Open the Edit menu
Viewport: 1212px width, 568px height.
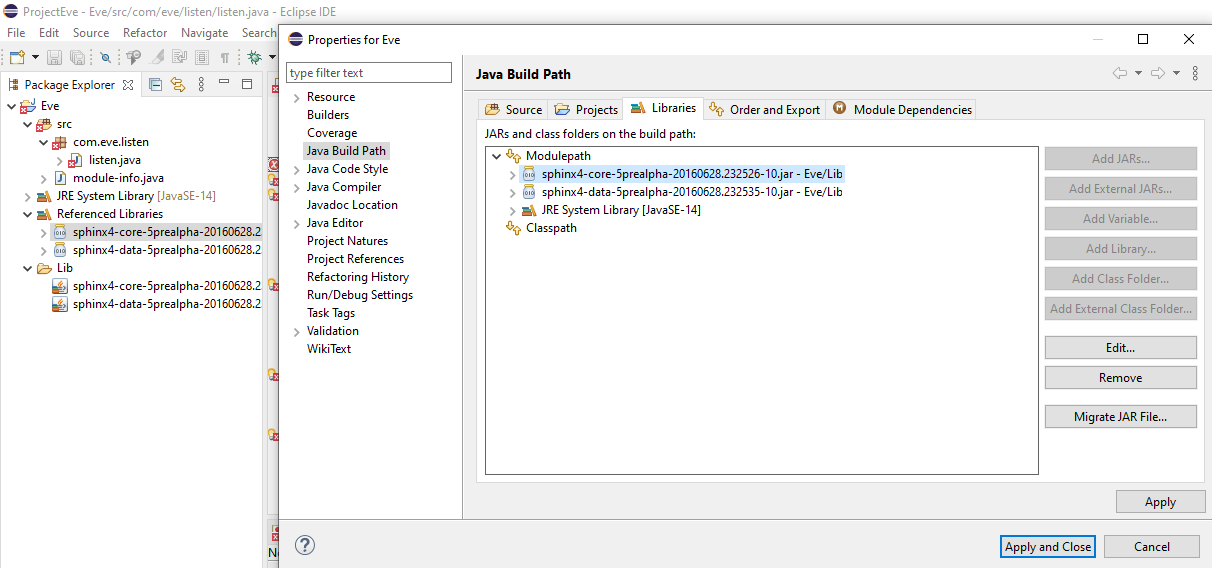(49, 32)
